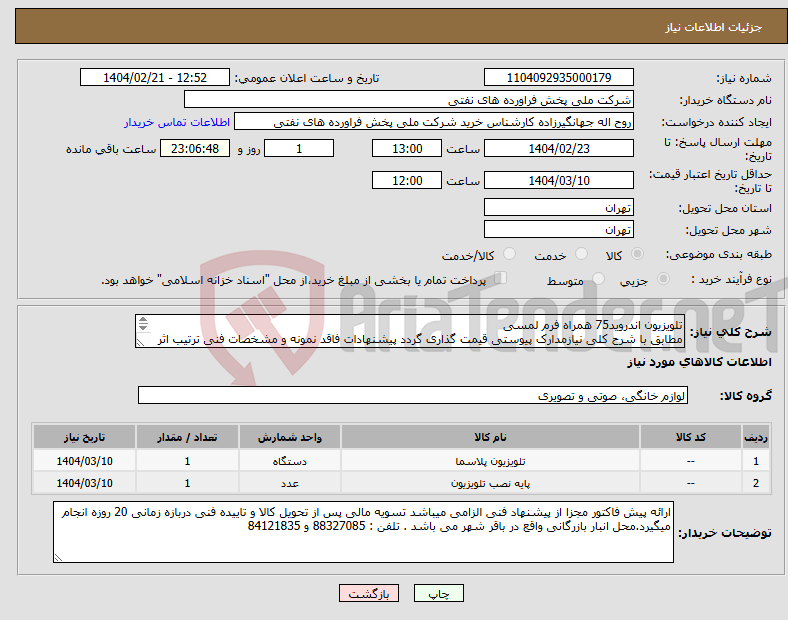Select the کالا radio button
The height and width of the screenshot is (620, 788).
click(637, 254)
